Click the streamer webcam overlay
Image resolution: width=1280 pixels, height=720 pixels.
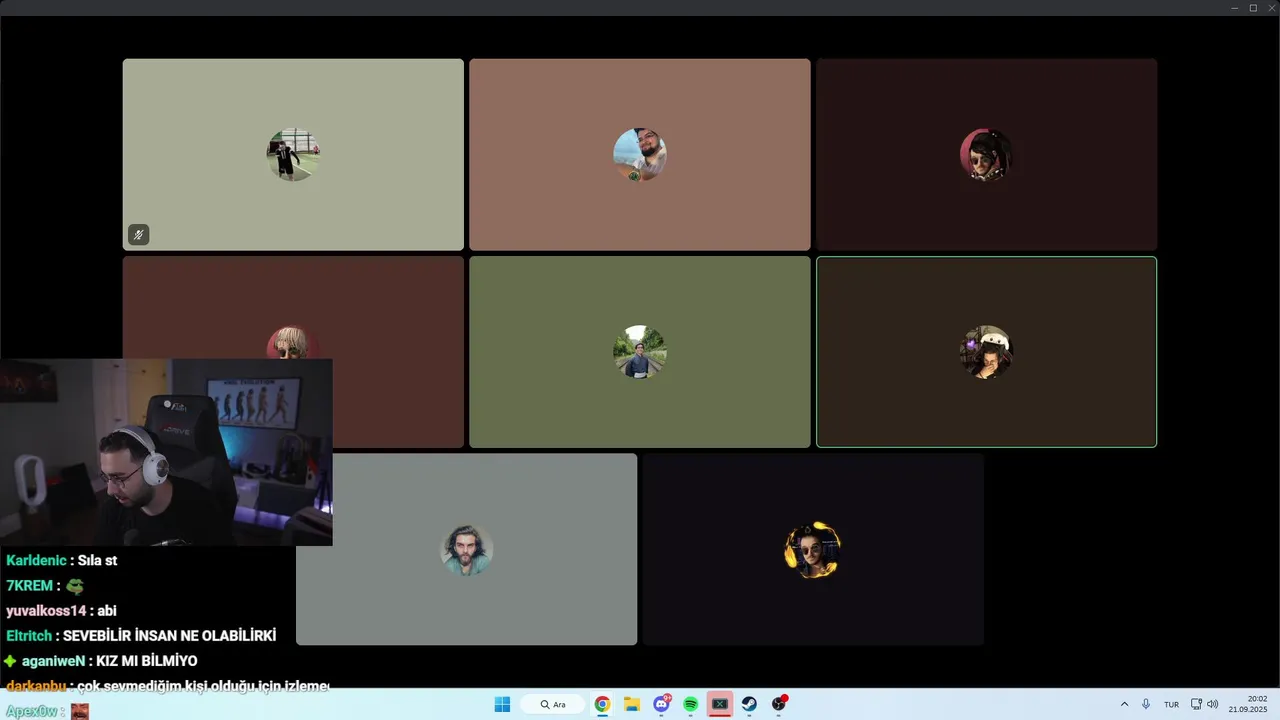tap(166, 452)
